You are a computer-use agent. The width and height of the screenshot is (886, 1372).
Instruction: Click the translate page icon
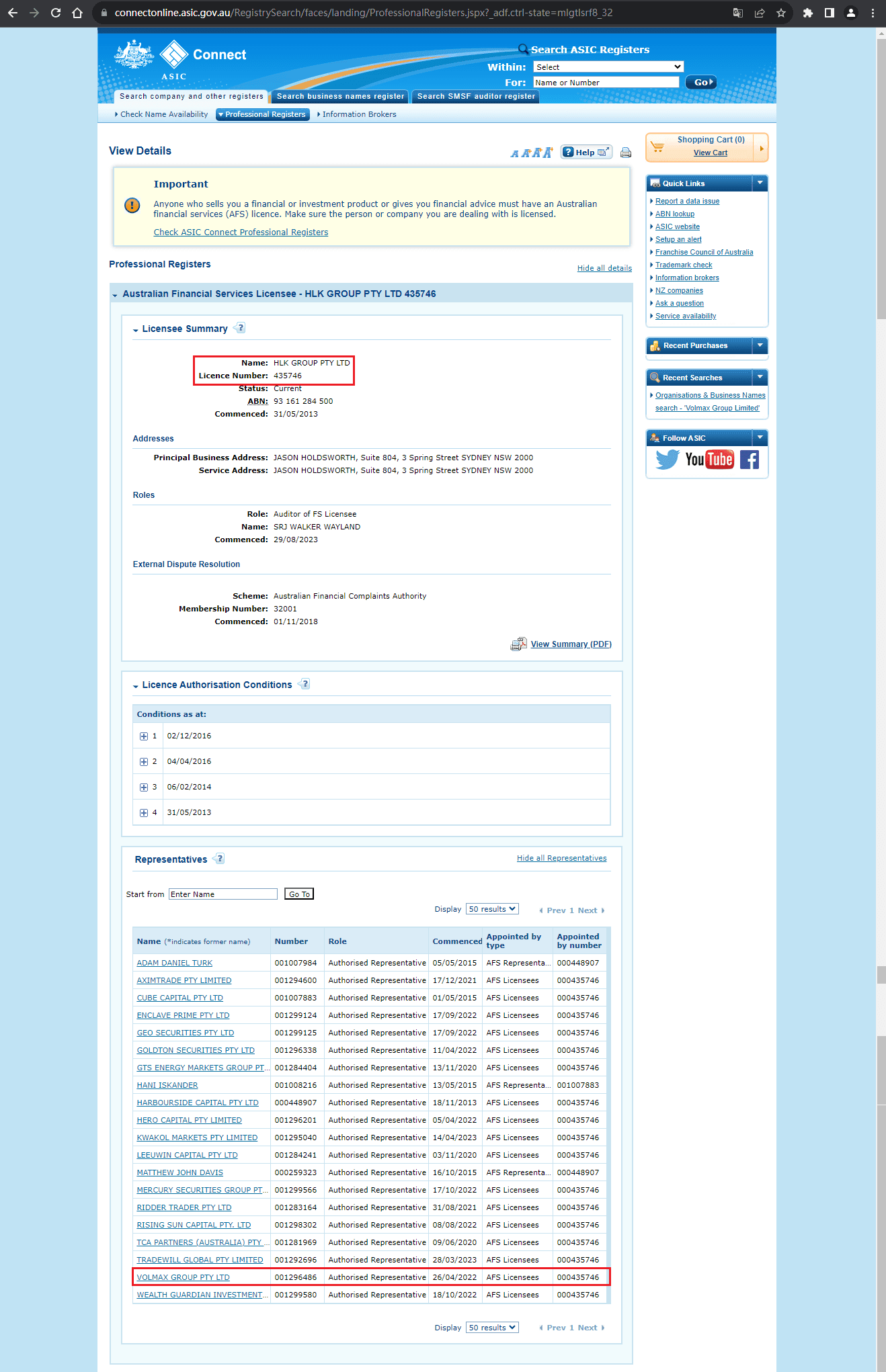coord(738,13)
